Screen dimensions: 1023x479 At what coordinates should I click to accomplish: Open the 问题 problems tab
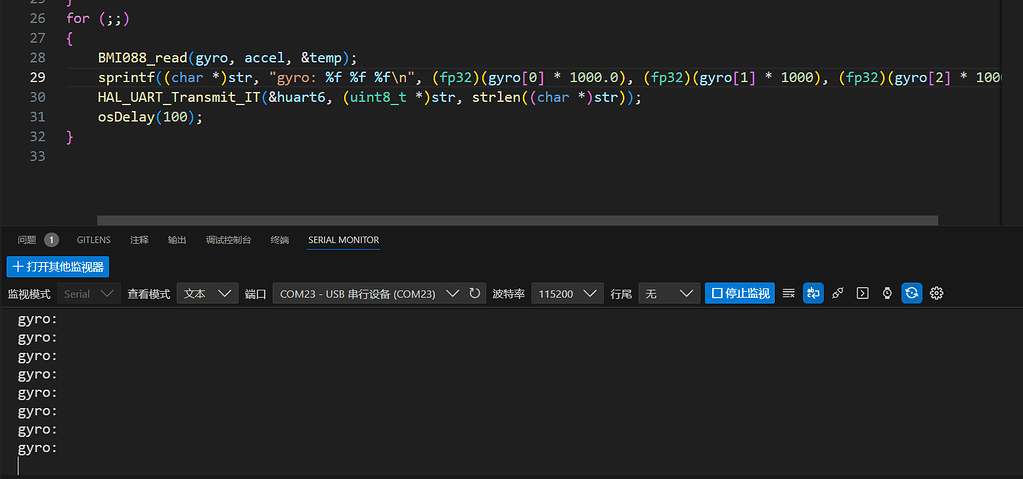click(27, 240)
